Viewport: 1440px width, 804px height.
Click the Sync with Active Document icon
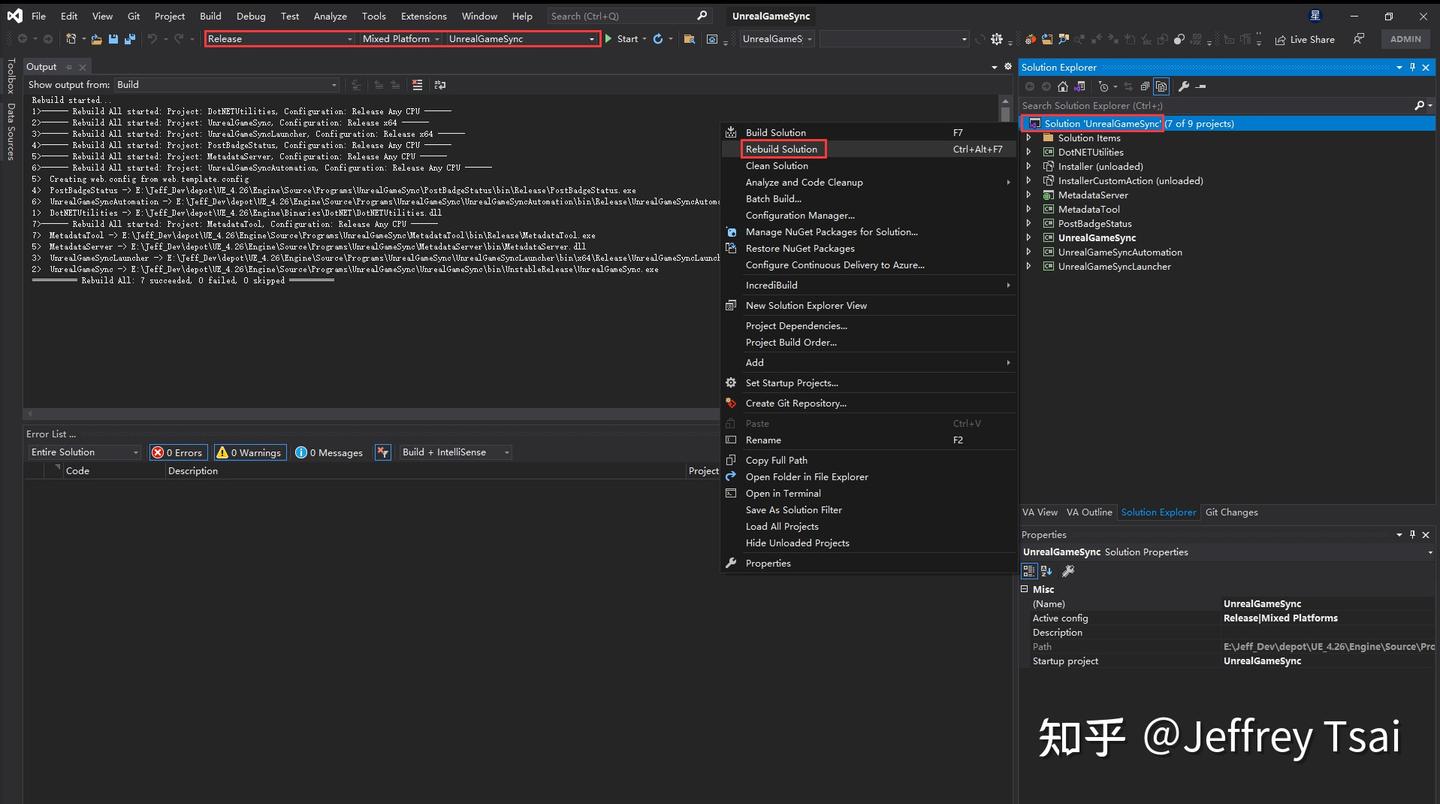coord(1128,86)
